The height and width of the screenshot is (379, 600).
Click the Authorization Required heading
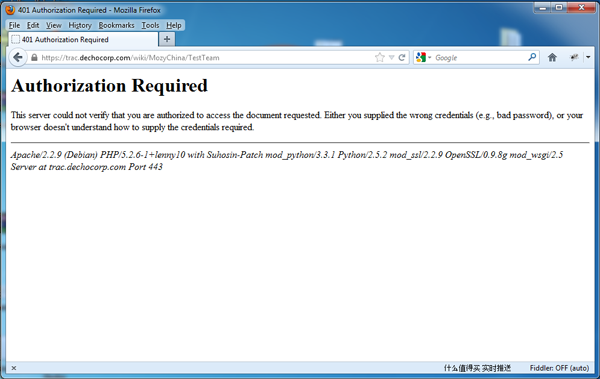[x=109, y=85]
